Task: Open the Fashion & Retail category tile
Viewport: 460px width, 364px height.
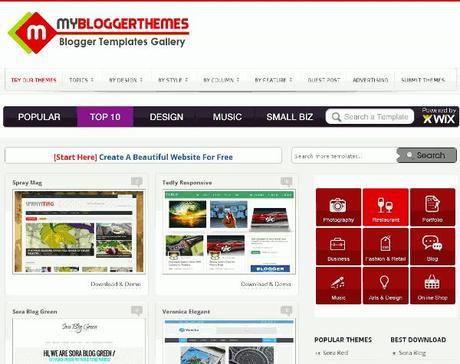Action: coord(386,246)
